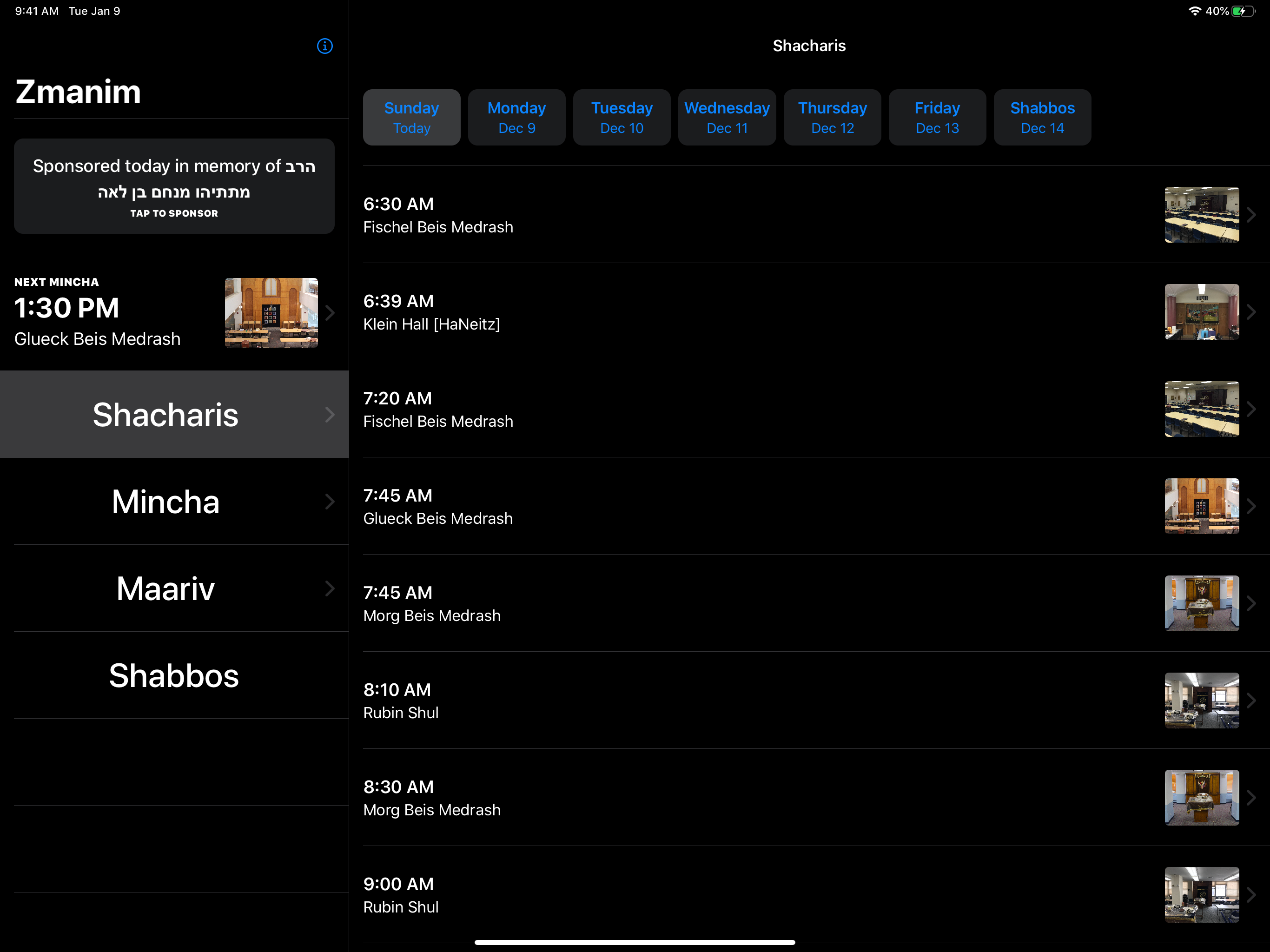Expand chevron for 8:10 AM Rubin Shul row
The width and height of the screenshot is (1270, 952).
1251,700
